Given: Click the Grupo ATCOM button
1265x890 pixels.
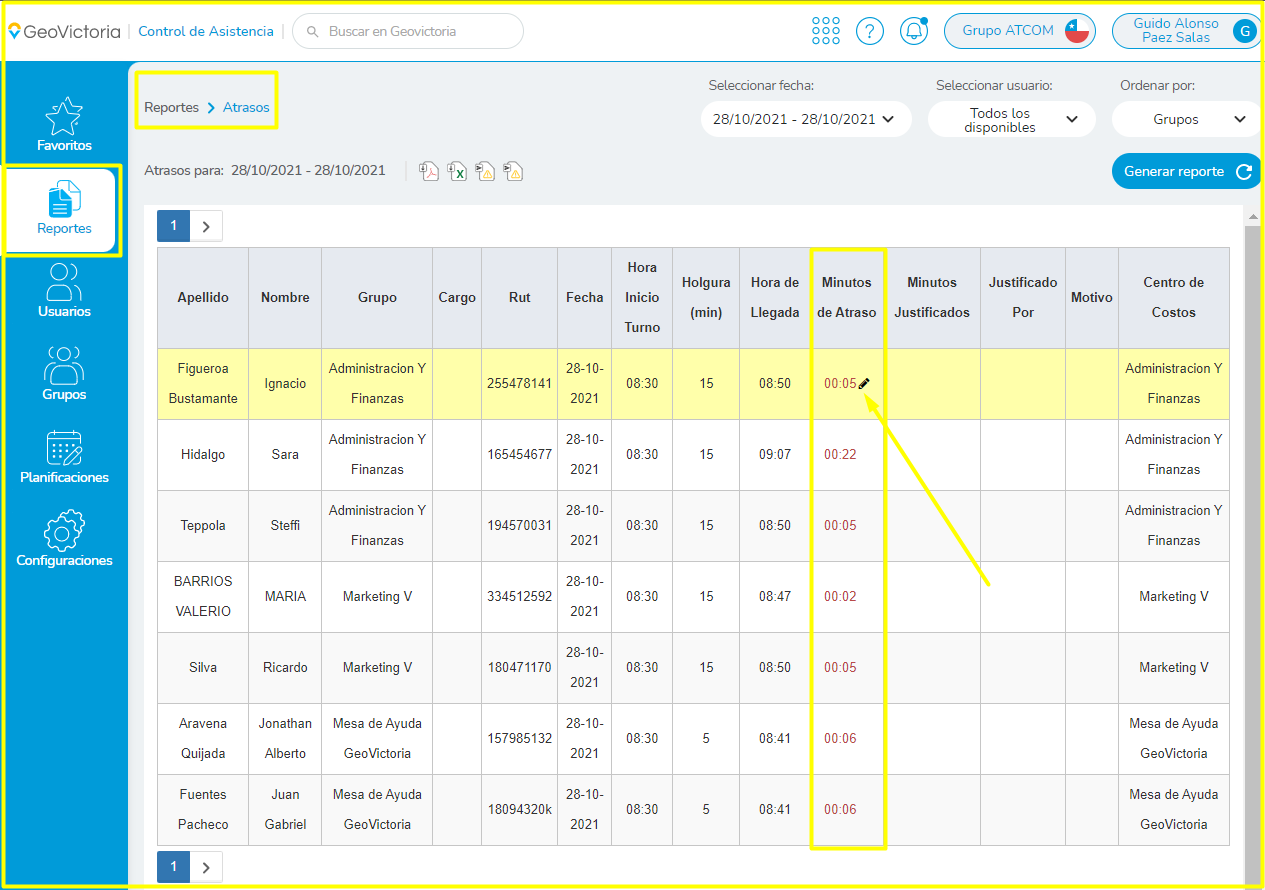Looking at the screenshot, I should [x=1019, y=31].
